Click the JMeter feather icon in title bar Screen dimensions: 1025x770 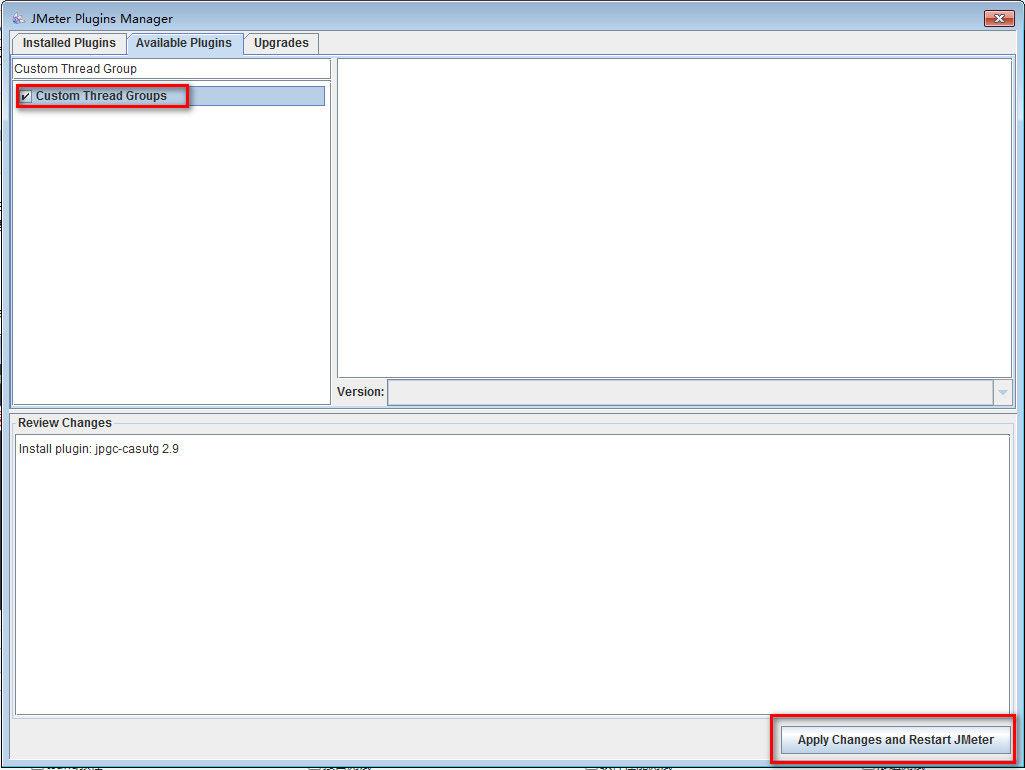[x=18, y=18]
